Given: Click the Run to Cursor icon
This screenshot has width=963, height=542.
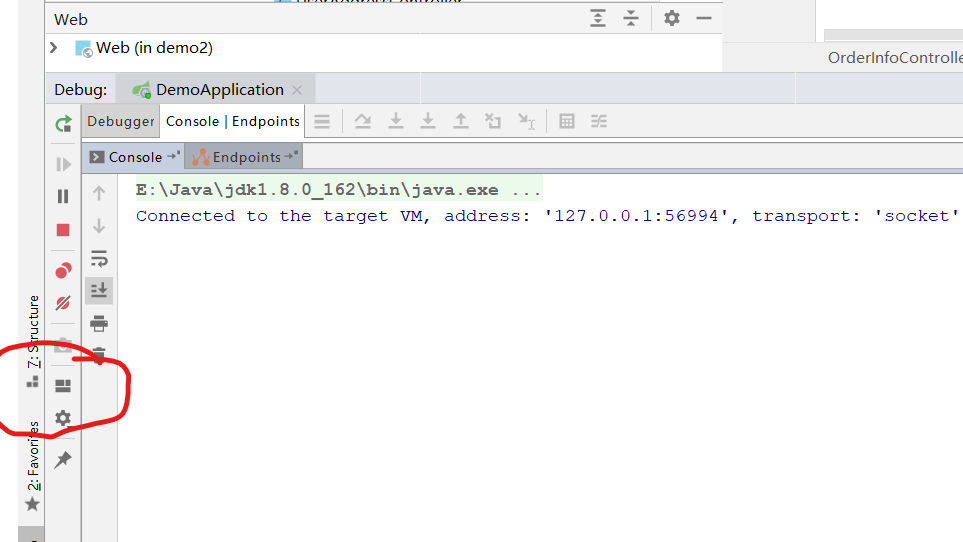Looking at the screenshot, I should [x=526, y=122].
